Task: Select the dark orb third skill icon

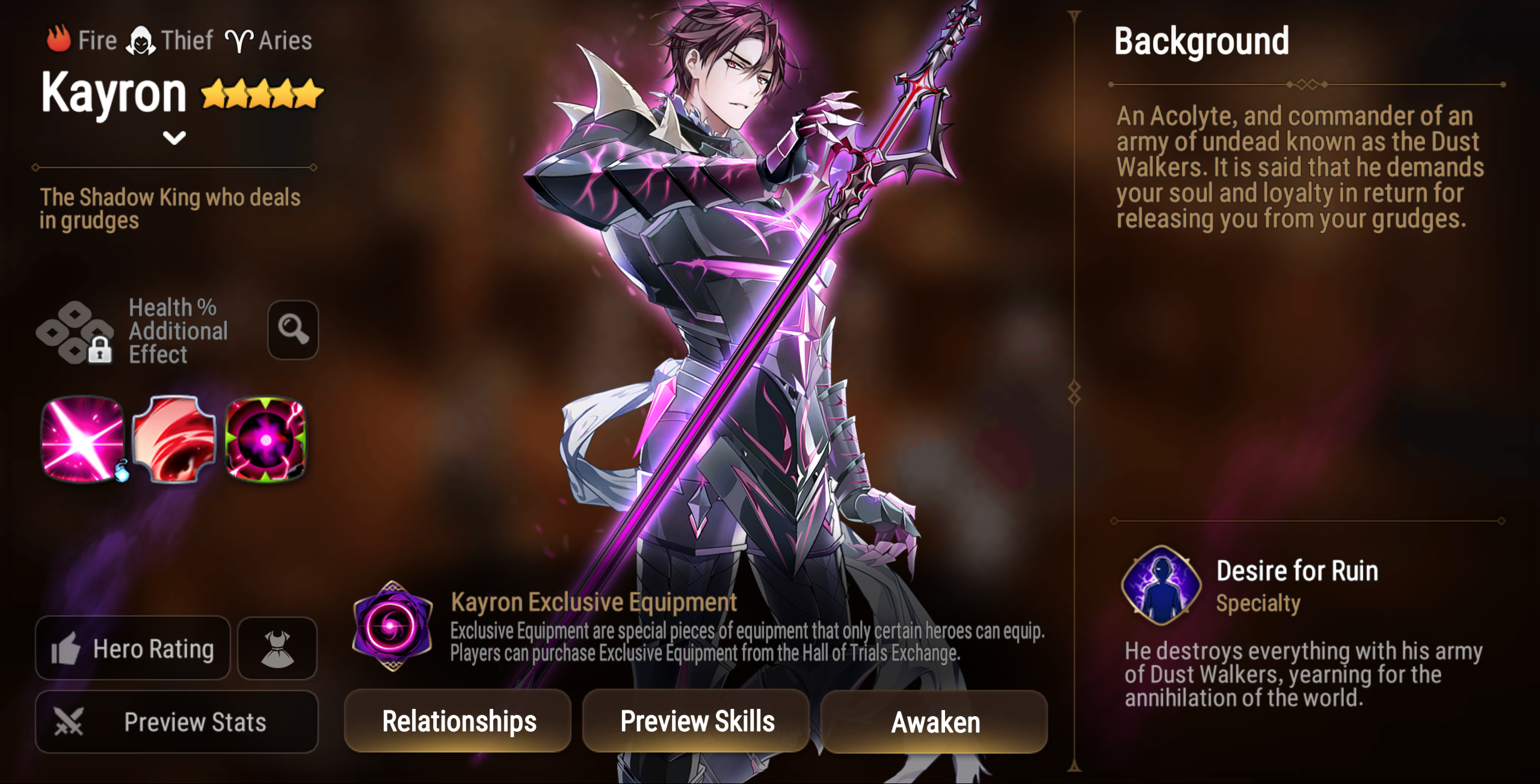Action: click(x=265, y=439)
